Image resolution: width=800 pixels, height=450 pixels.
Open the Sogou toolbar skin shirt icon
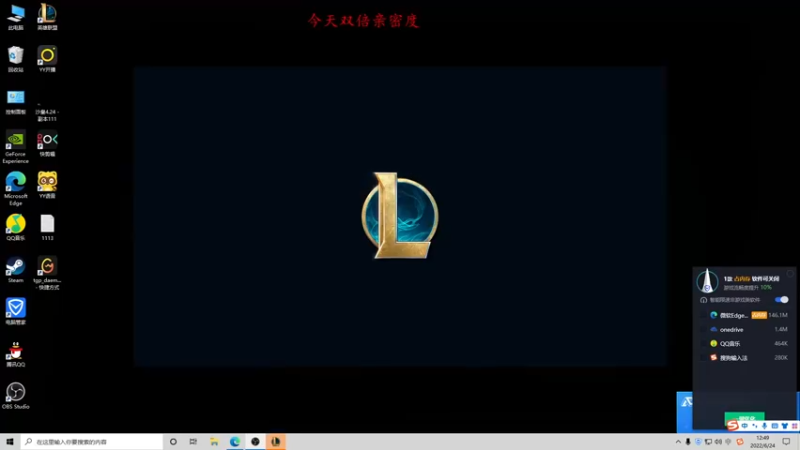click(x=785, y=426)
